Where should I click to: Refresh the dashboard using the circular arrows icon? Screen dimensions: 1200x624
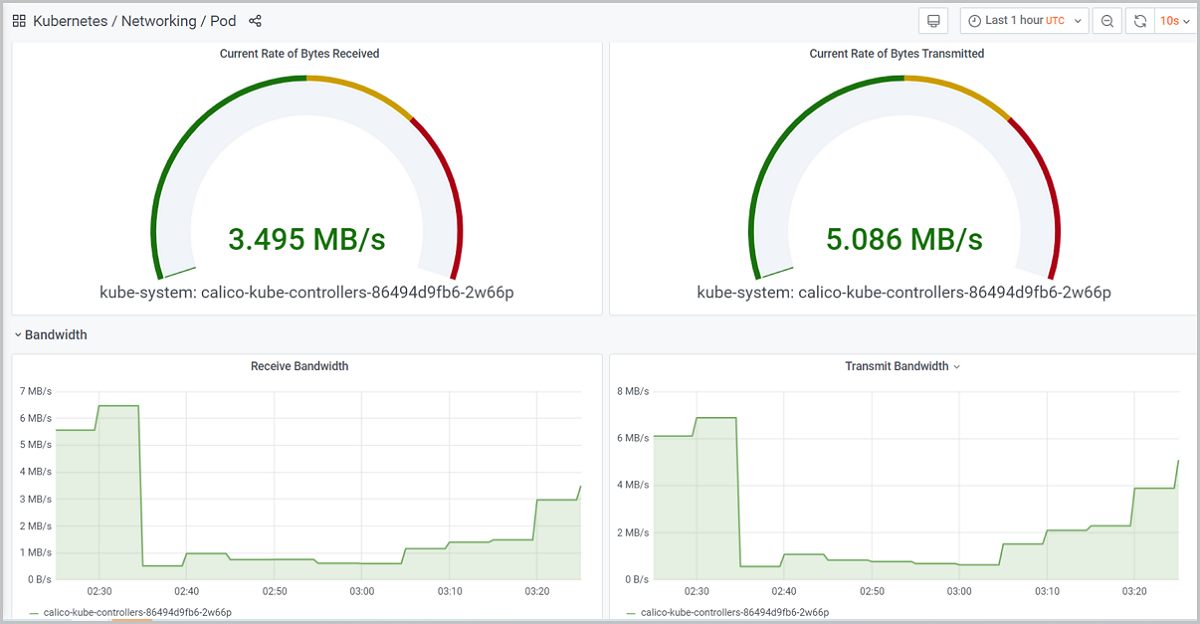(x=1140, y=21)
